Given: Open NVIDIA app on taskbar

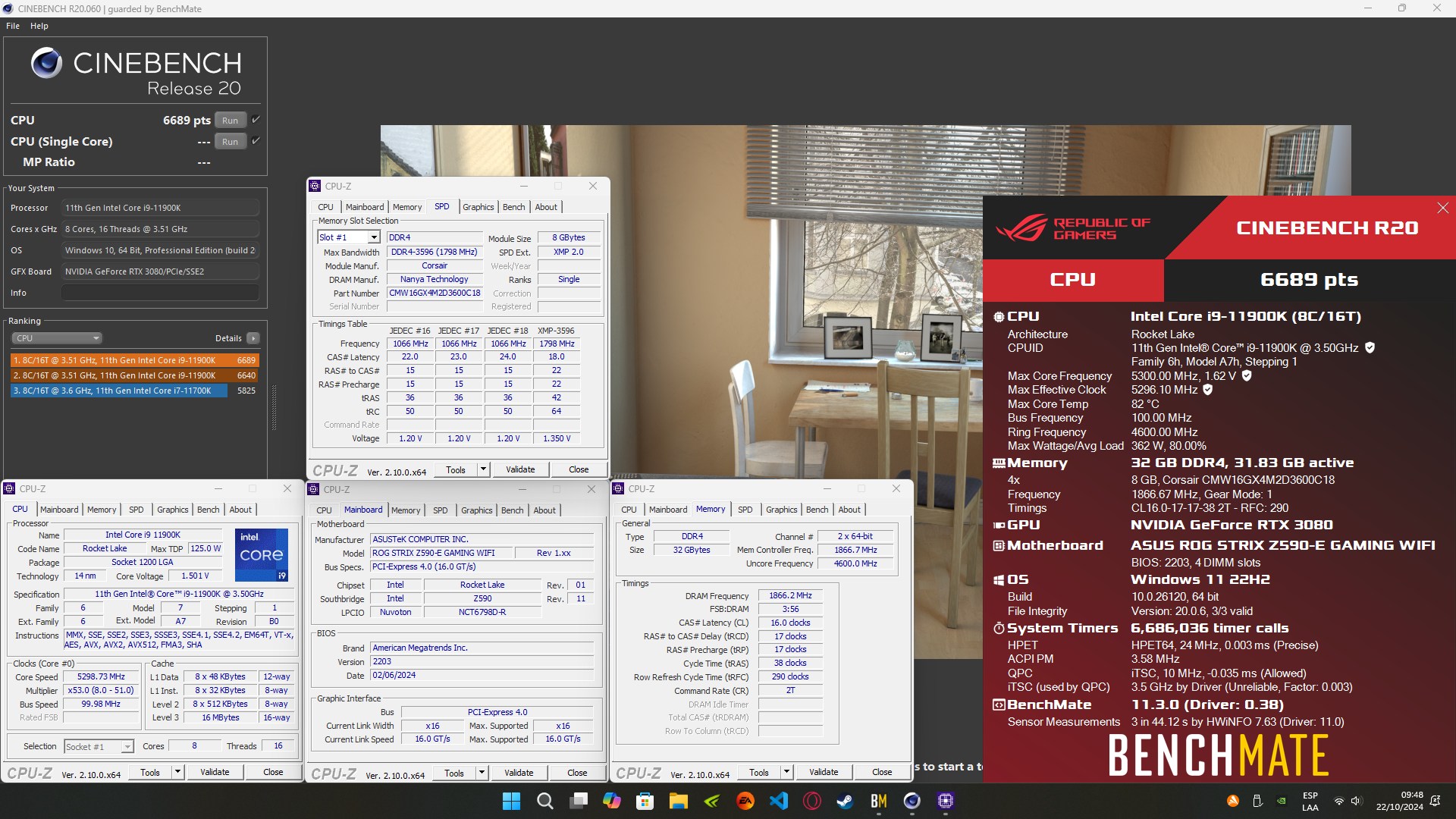Looking at the screenshot, I should point(711,801).
